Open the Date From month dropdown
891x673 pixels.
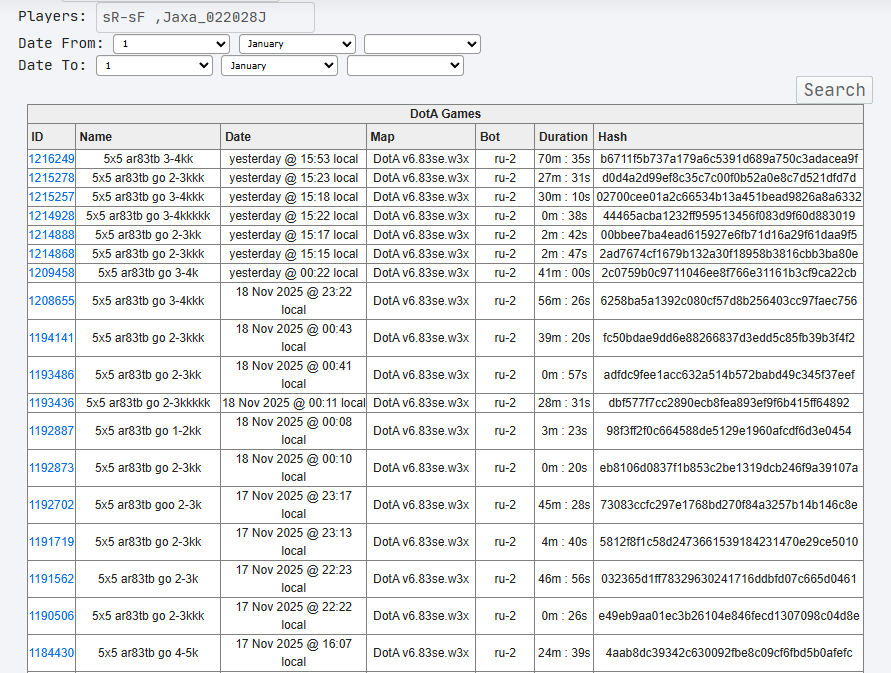pos(297,44)
